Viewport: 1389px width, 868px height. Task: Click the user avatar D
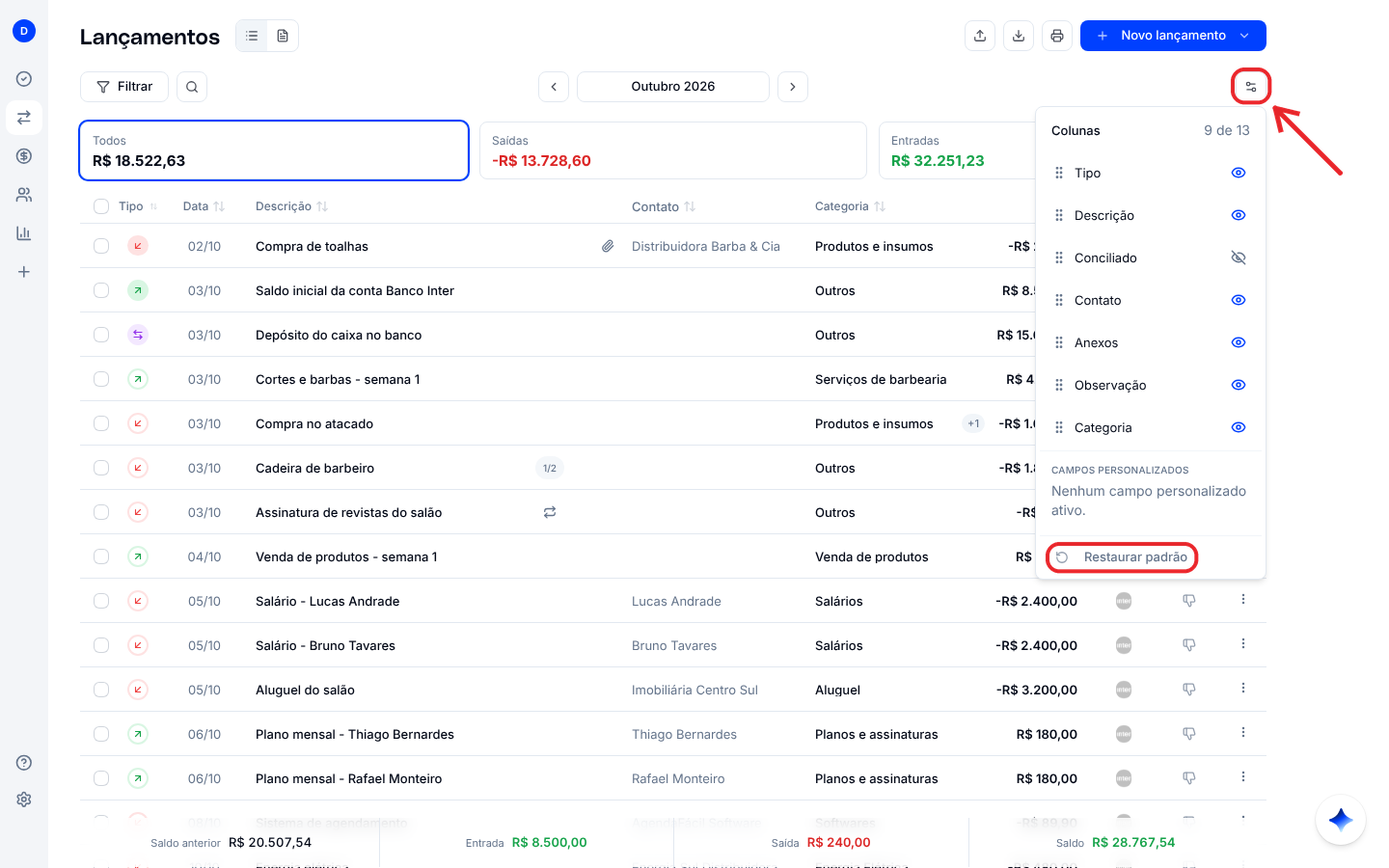[x=24, y=31]
